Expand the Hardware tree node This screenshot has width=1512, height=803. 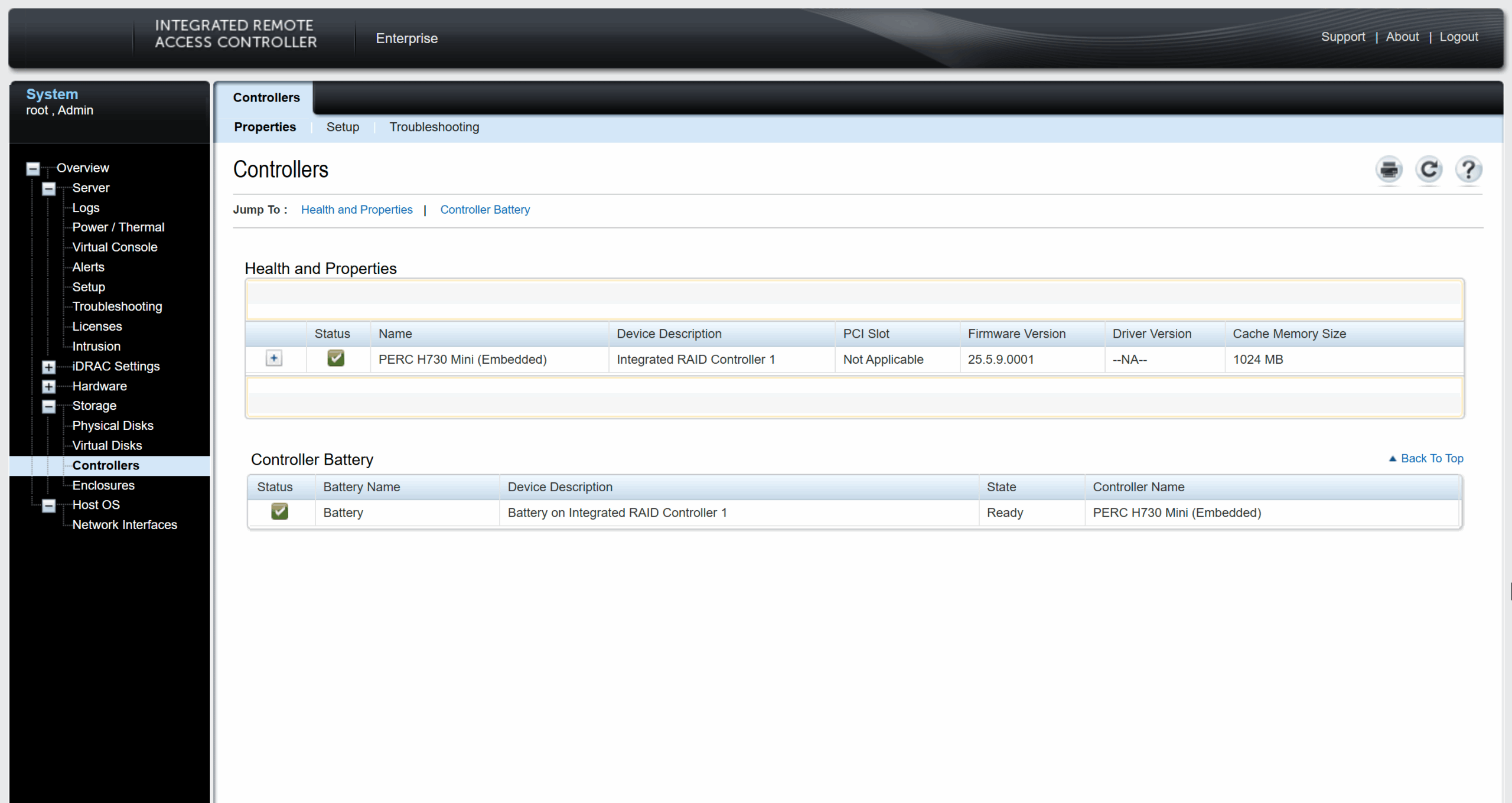[49, 387]
